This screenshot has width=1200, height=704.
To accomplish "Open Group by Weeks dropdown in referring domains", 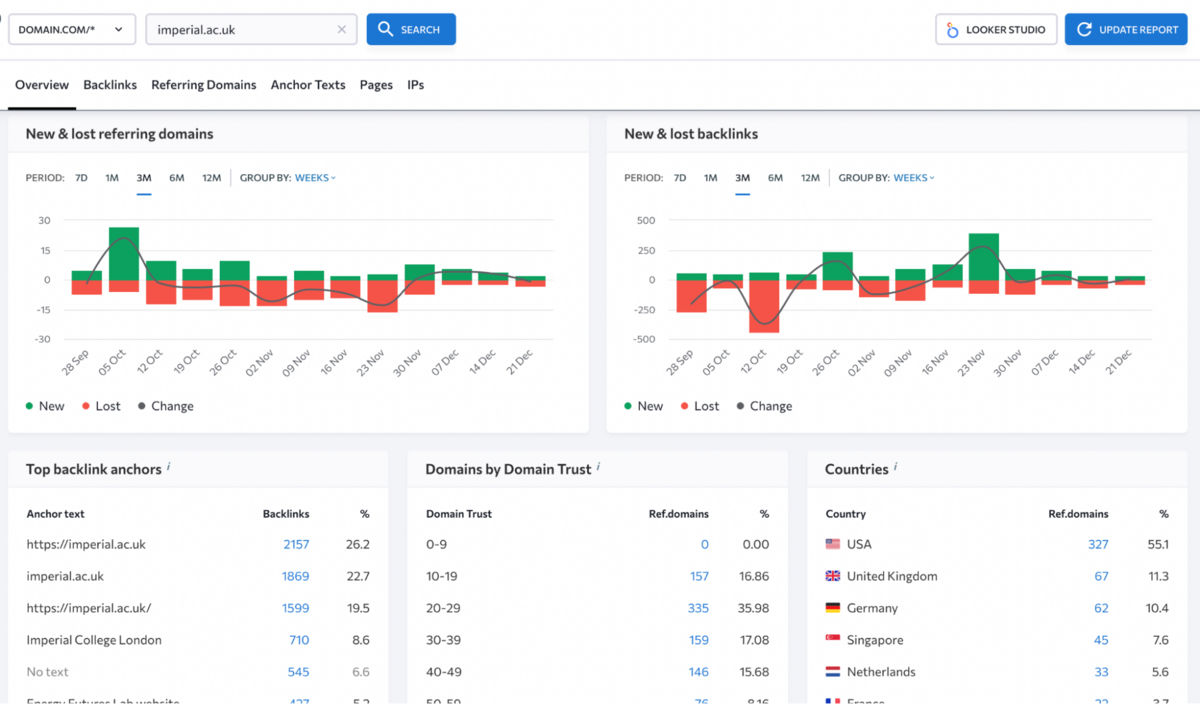I will 315,178.
